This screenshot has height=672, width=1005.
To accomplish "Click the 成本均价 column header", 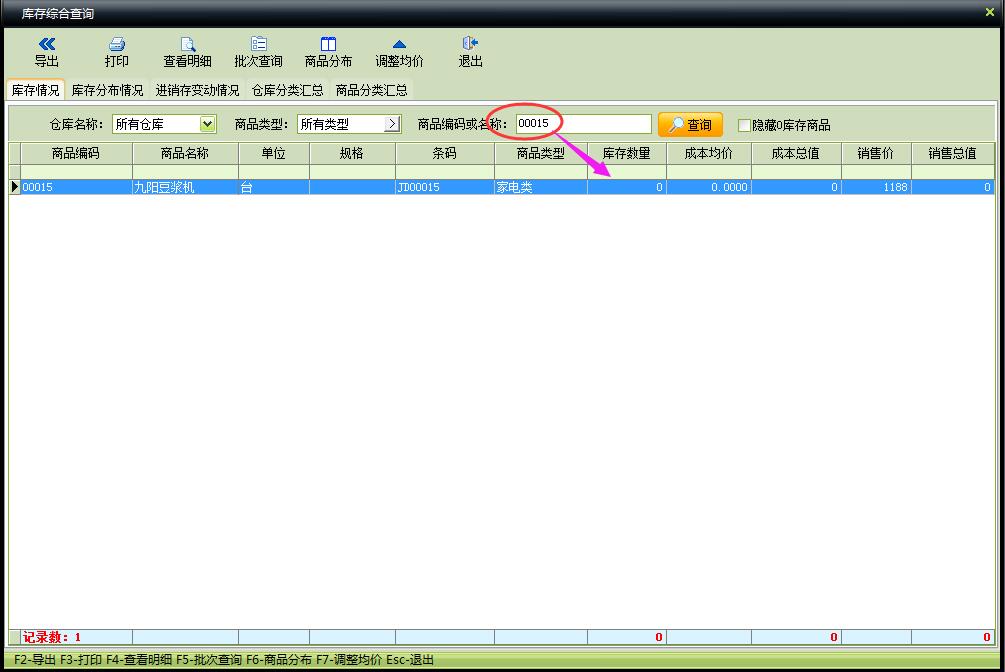I will tap(708, 153).
